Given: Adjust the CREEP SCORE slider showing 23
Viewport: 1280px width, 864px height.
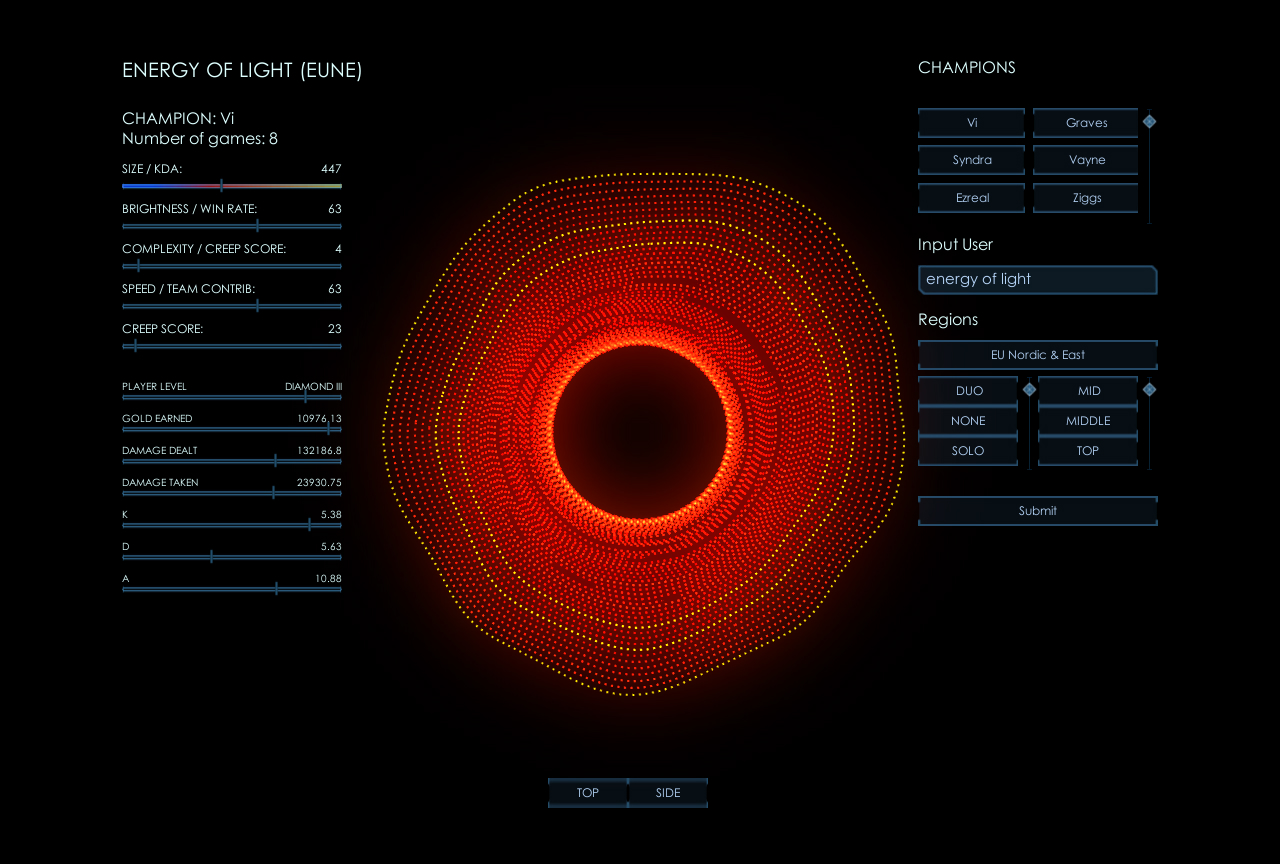Looking at the screenshot, I should point(232,346).
